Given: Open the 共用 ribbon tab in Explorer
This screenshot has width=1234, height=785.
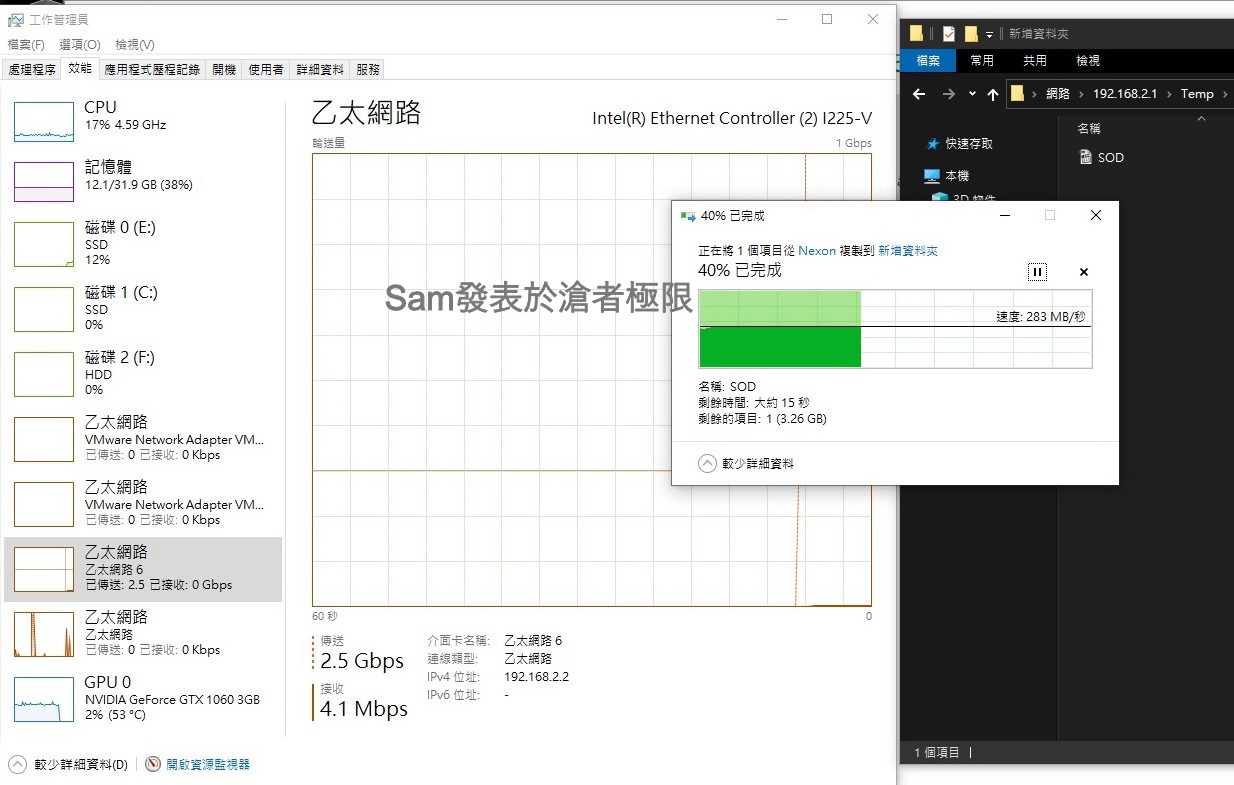Looking at the screenshot, I should pos(1035,61).
